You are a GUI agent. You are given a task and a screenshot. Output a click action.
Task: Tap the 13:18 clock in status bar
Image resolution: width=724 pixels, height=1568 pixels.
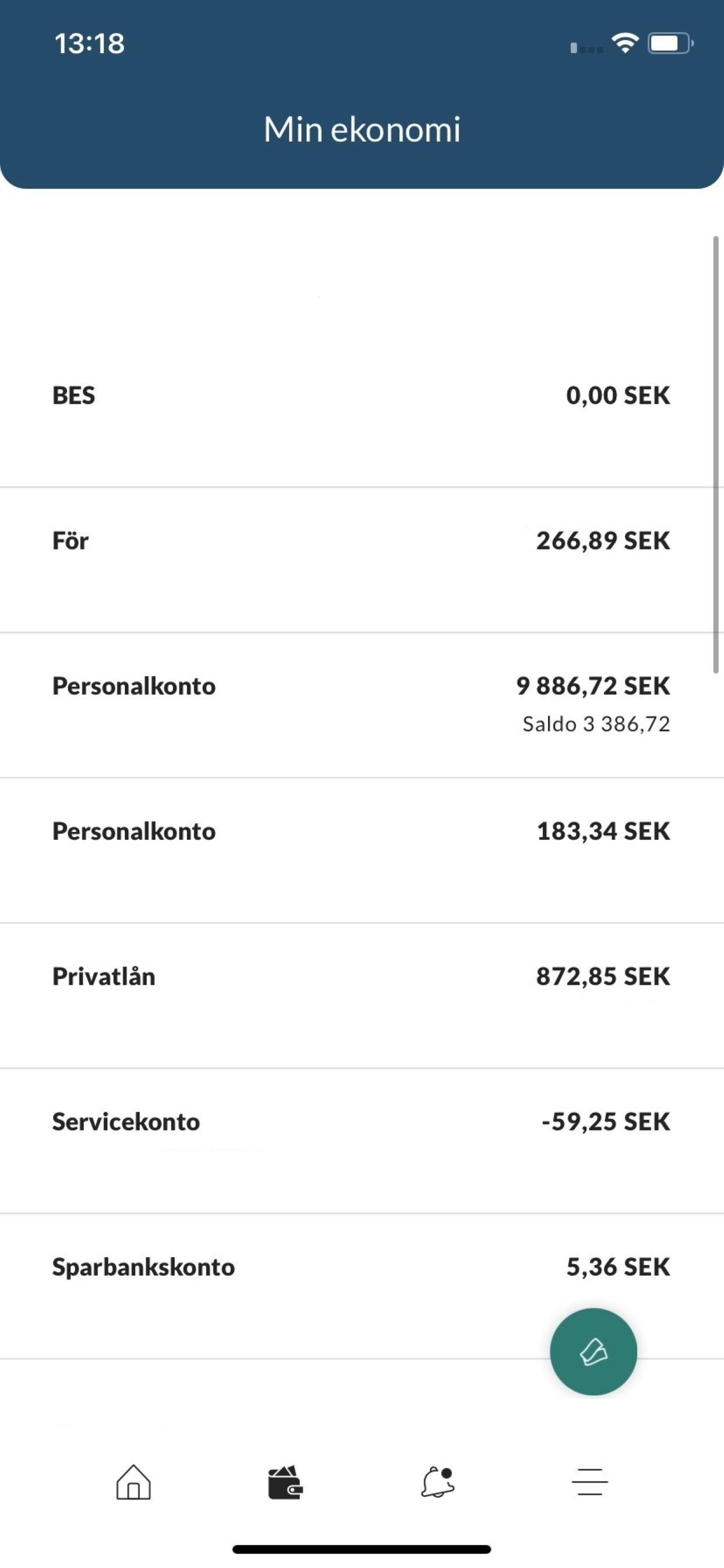[x=89, y=43]
